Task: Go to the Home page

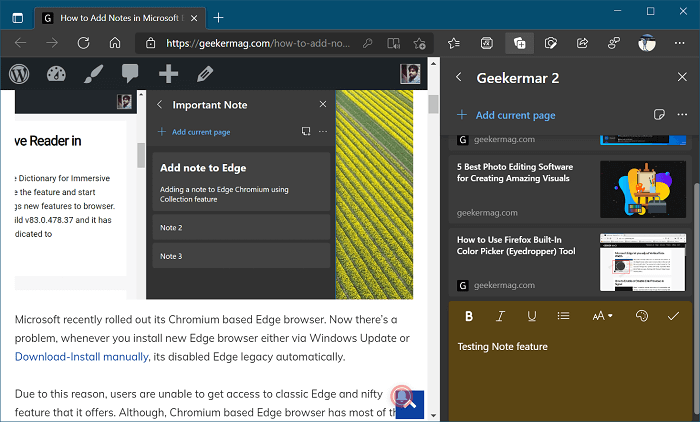Action: click(x=115, y=43)
